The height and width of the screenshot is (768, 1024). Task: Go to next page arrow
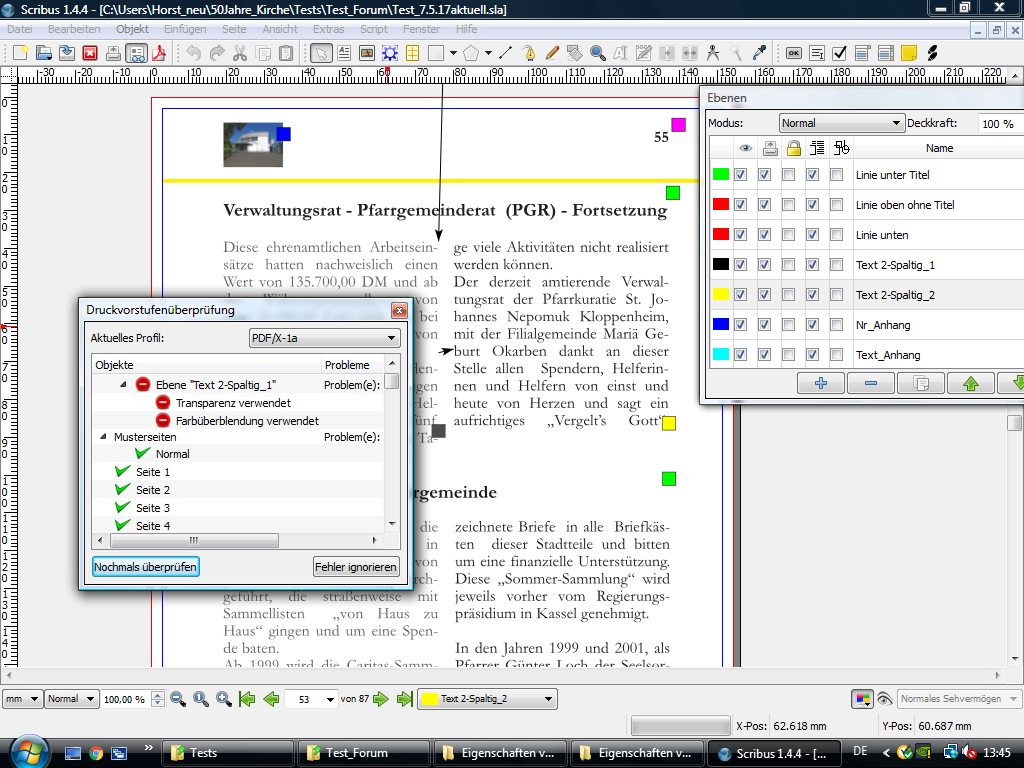point(381,699)
